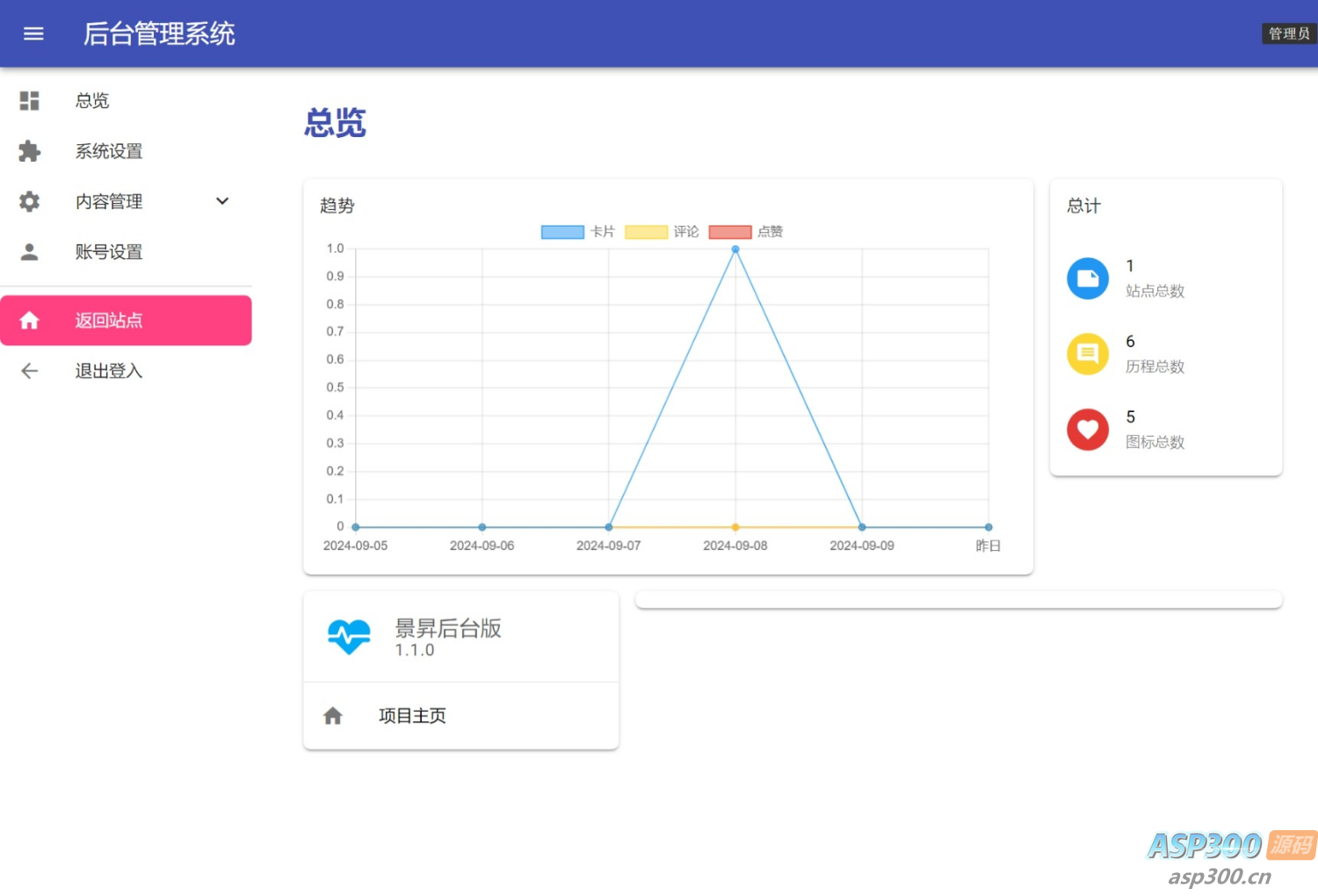Open the 总览 dashboard grid icon
The width and height of the screenshot is (1318, 896).
tap(29, 100)
